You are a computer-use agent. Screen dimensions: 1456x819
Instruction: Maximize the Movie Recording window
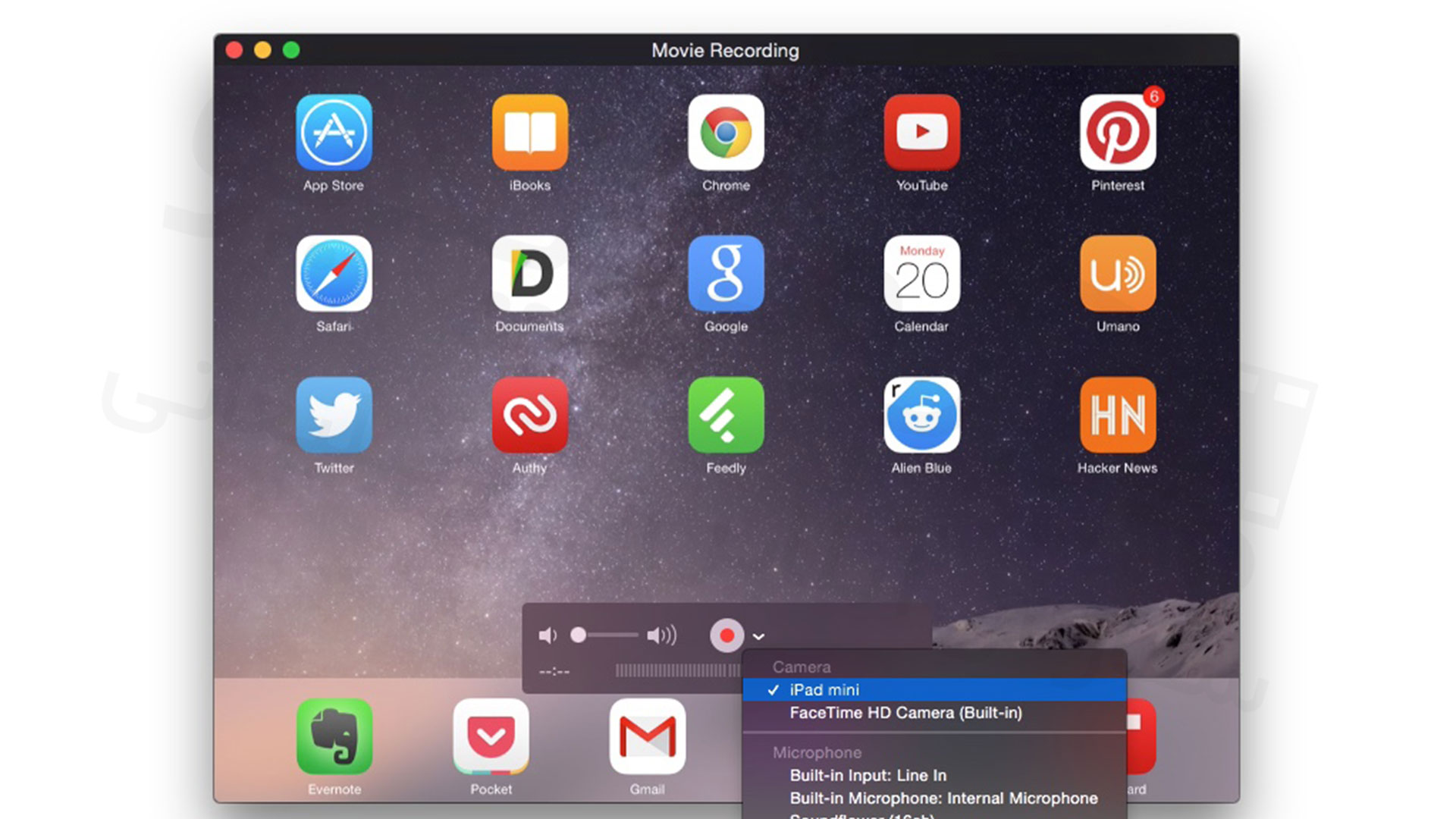coord(291,50)
